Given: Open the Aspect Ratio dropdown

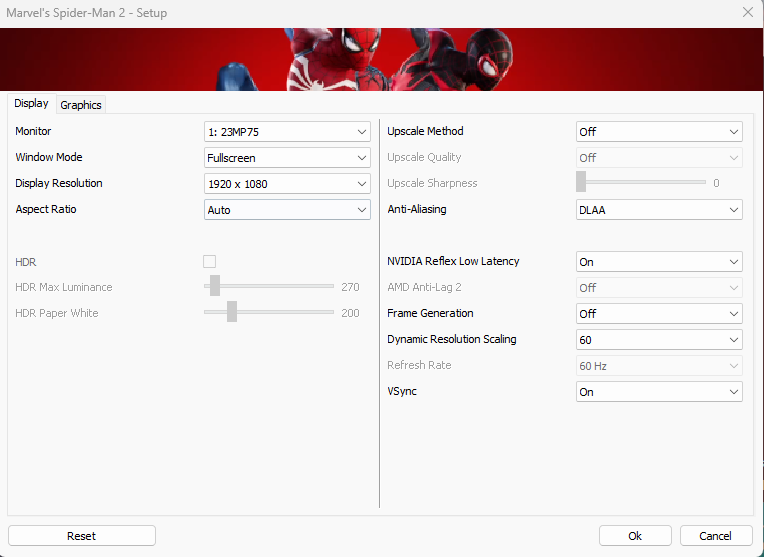Looking at the screenshot, I should pos(287,210).
